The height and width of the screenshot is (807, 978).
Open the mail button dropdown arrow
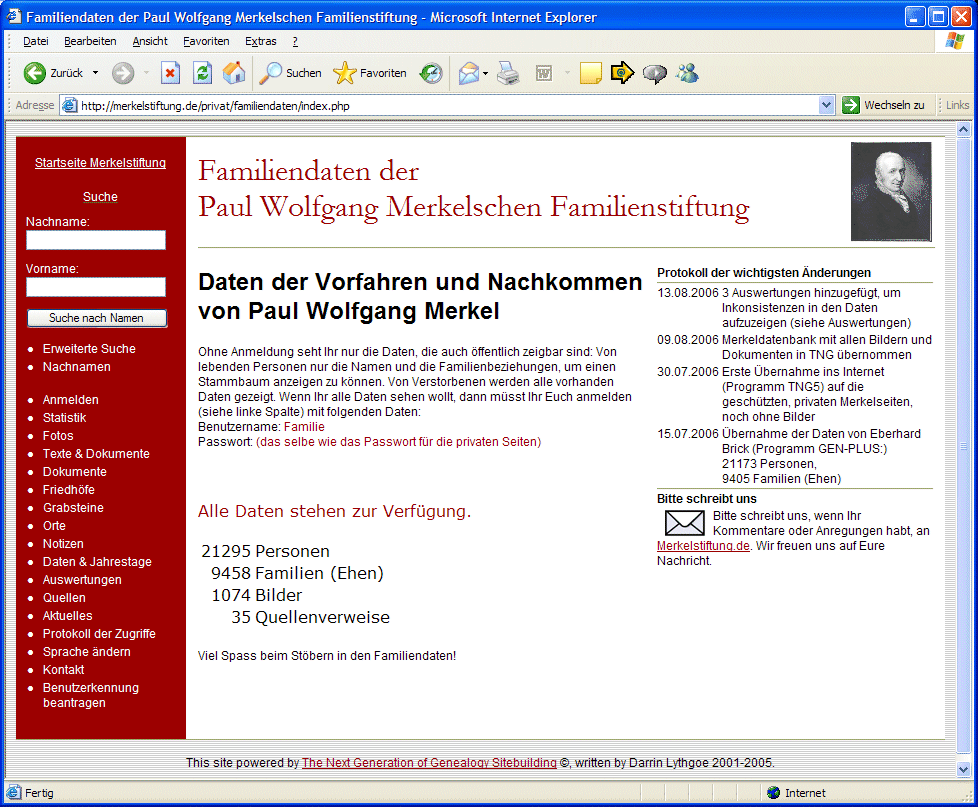click(x=486, y=73)
